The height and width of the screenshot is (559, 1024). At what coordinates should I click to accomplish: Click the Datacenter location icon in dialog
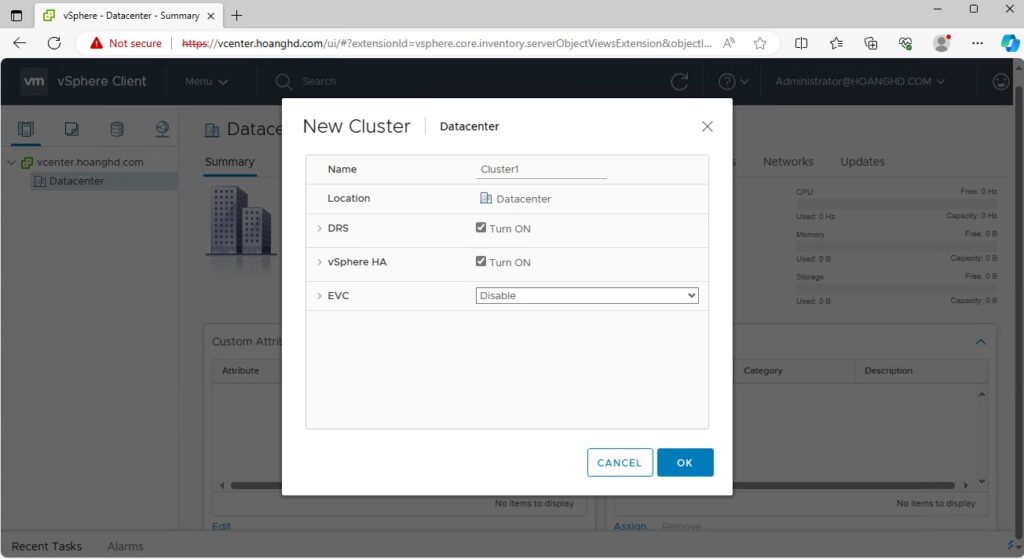pos(486,198)
